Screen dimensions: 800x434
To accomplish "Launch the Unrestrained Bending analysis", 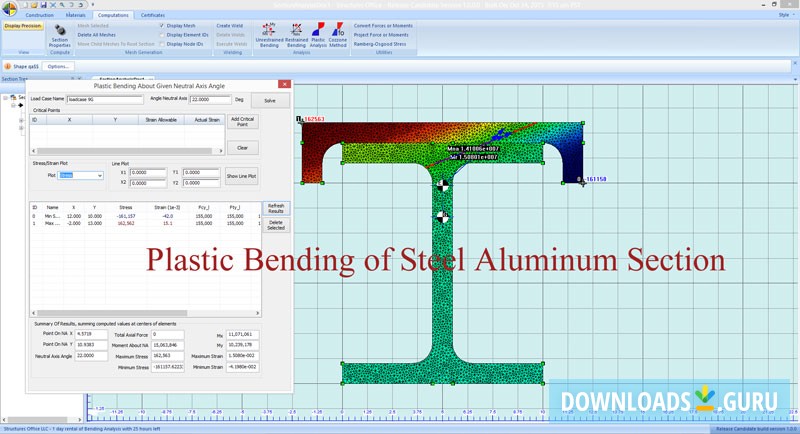I will pyautogui.click(x=269, y=35).
